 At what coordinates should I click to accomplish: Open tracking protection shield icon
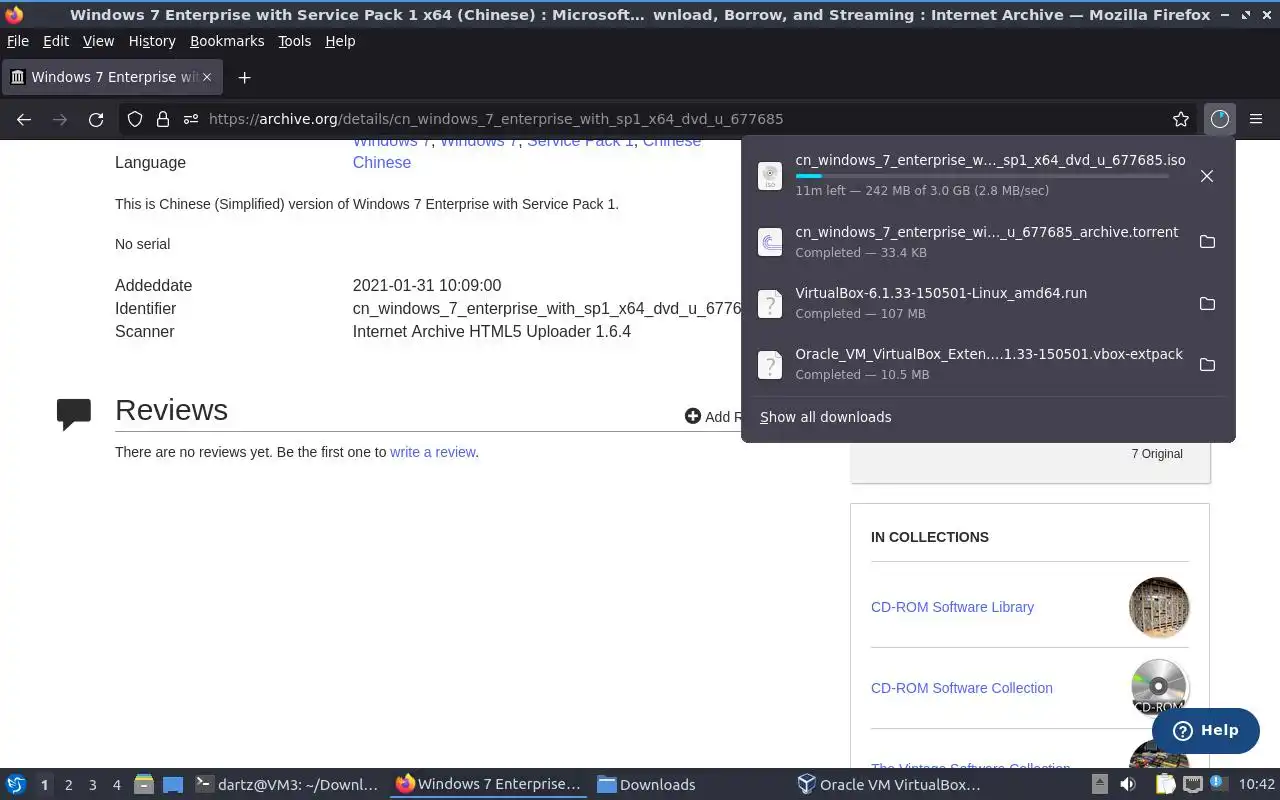pos(135,119)
